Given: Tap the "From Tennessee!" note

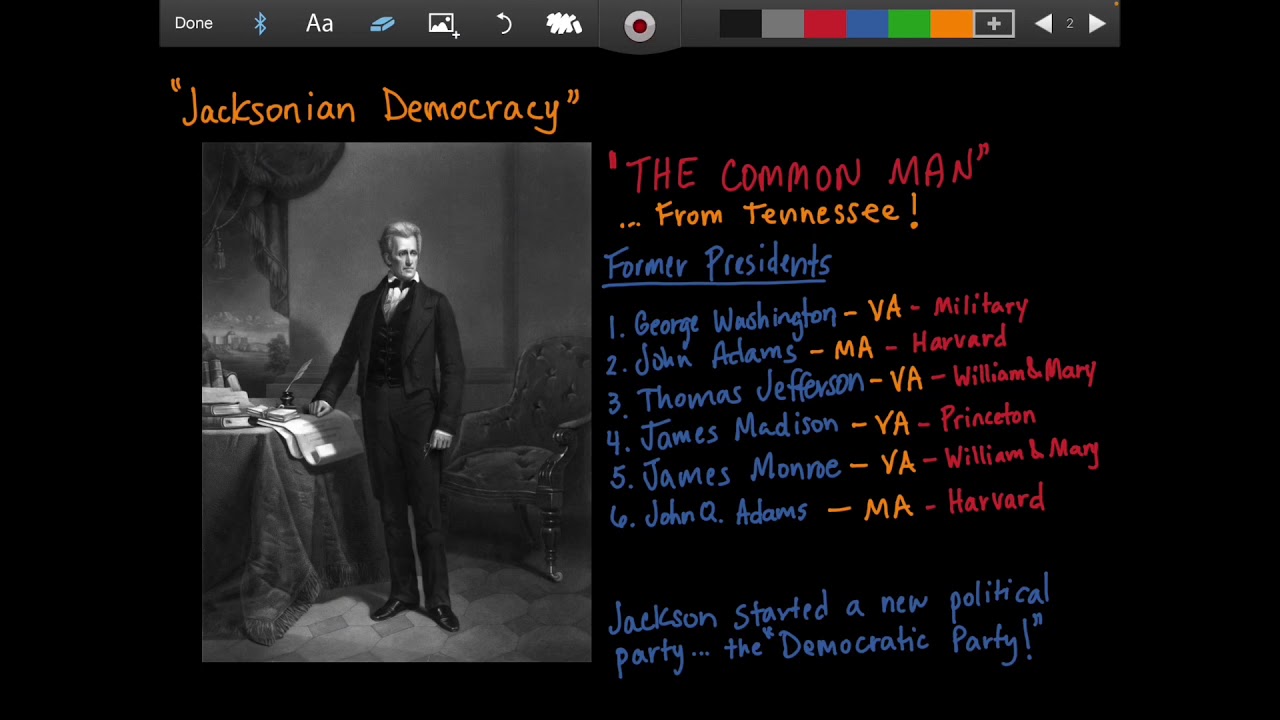Looking at the screenshot, I should coord(770,214).
